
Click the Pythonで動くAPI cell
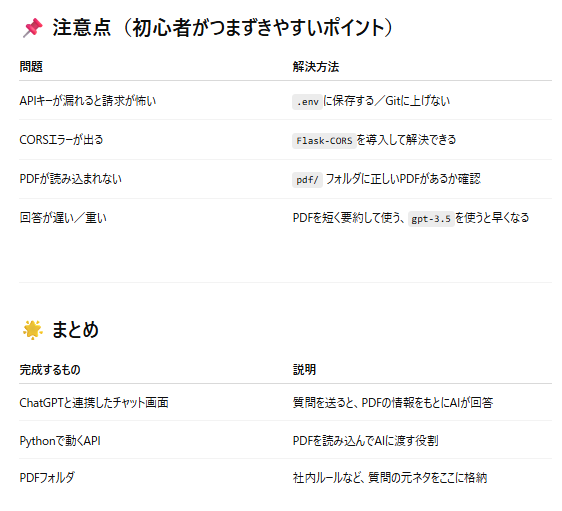[x=60, y=441]
